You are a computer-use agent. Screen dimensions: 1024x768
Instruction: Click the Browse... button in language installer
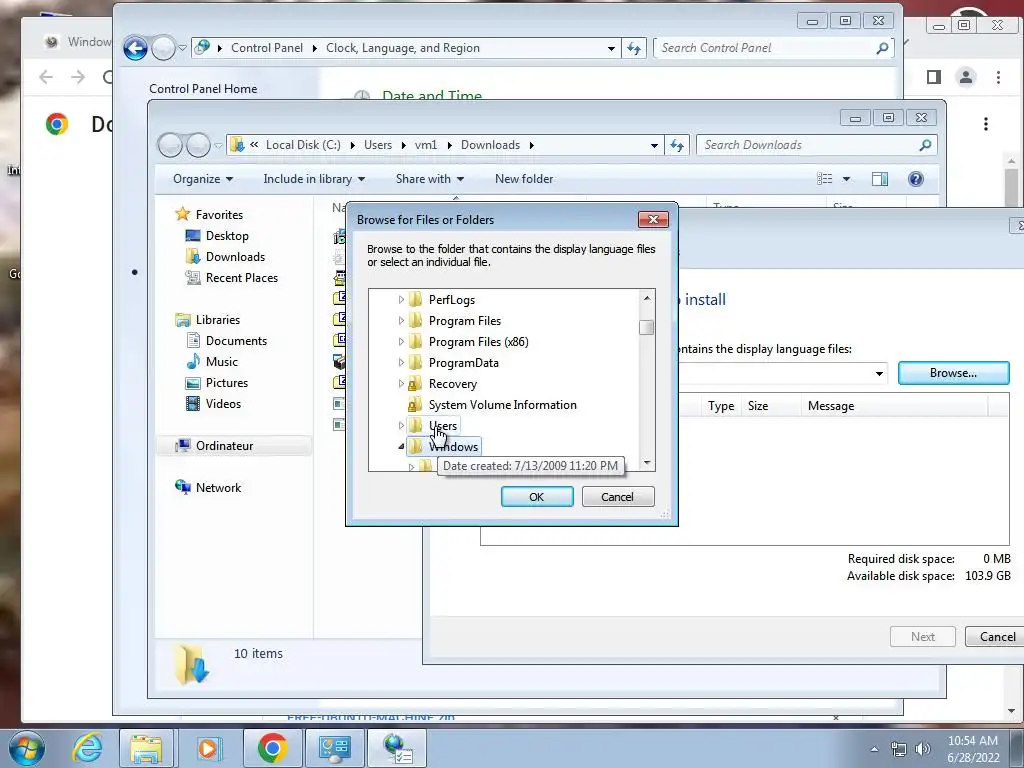tap(953, 373)
